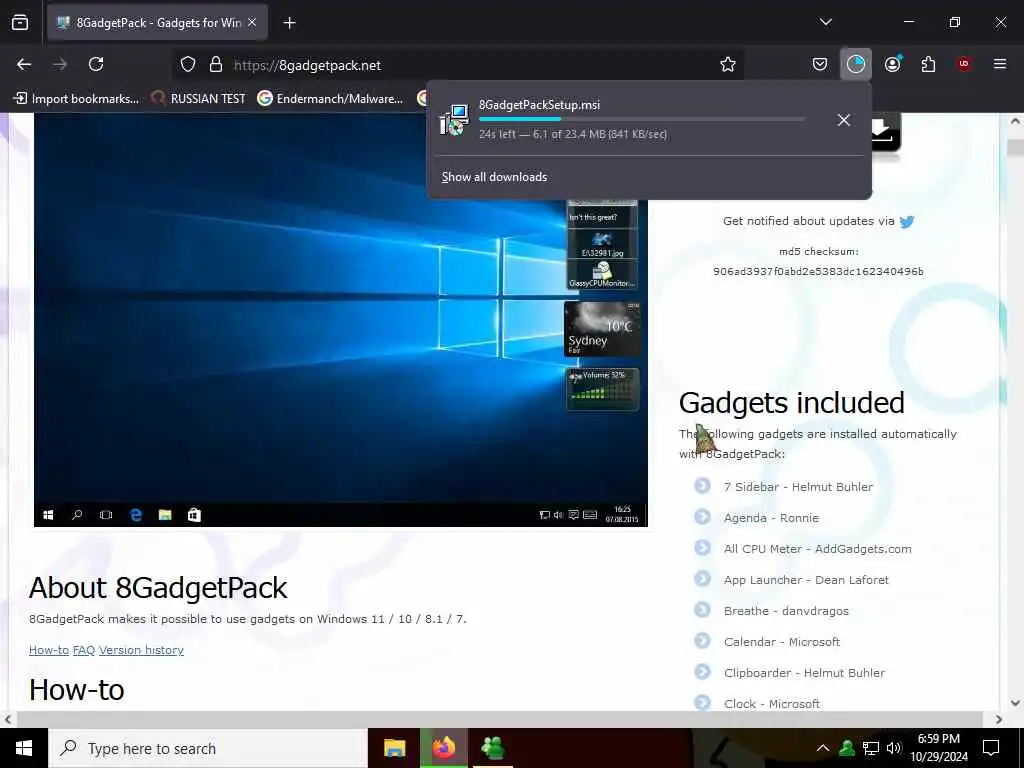Click Calendar - Microsoft list entry
Image resolution: width=1024 pixels, height=768 pixels.
782,642
